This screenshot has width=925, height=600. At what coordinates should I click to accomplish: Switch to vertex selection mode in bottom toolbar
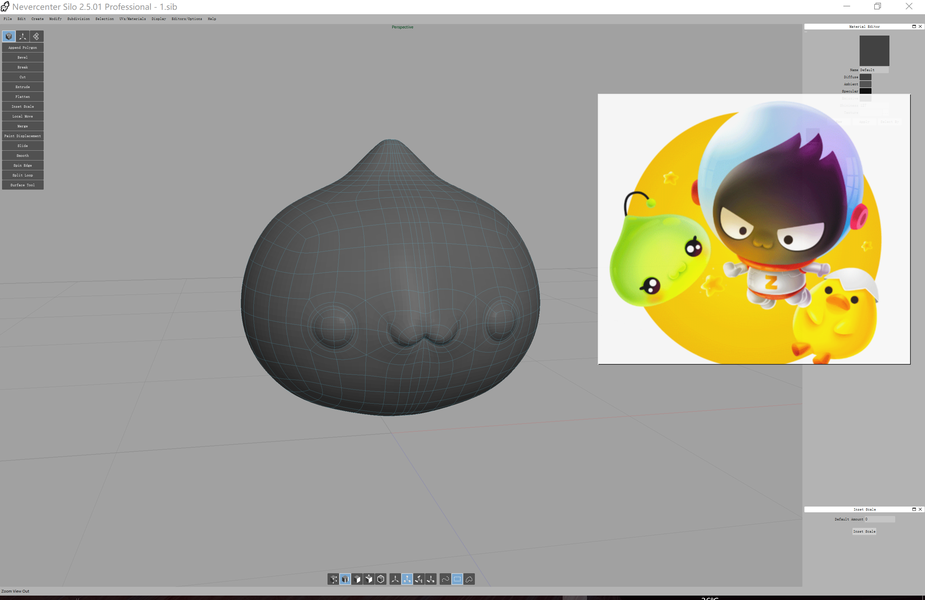pyautogui.click(x=333, y=579)
